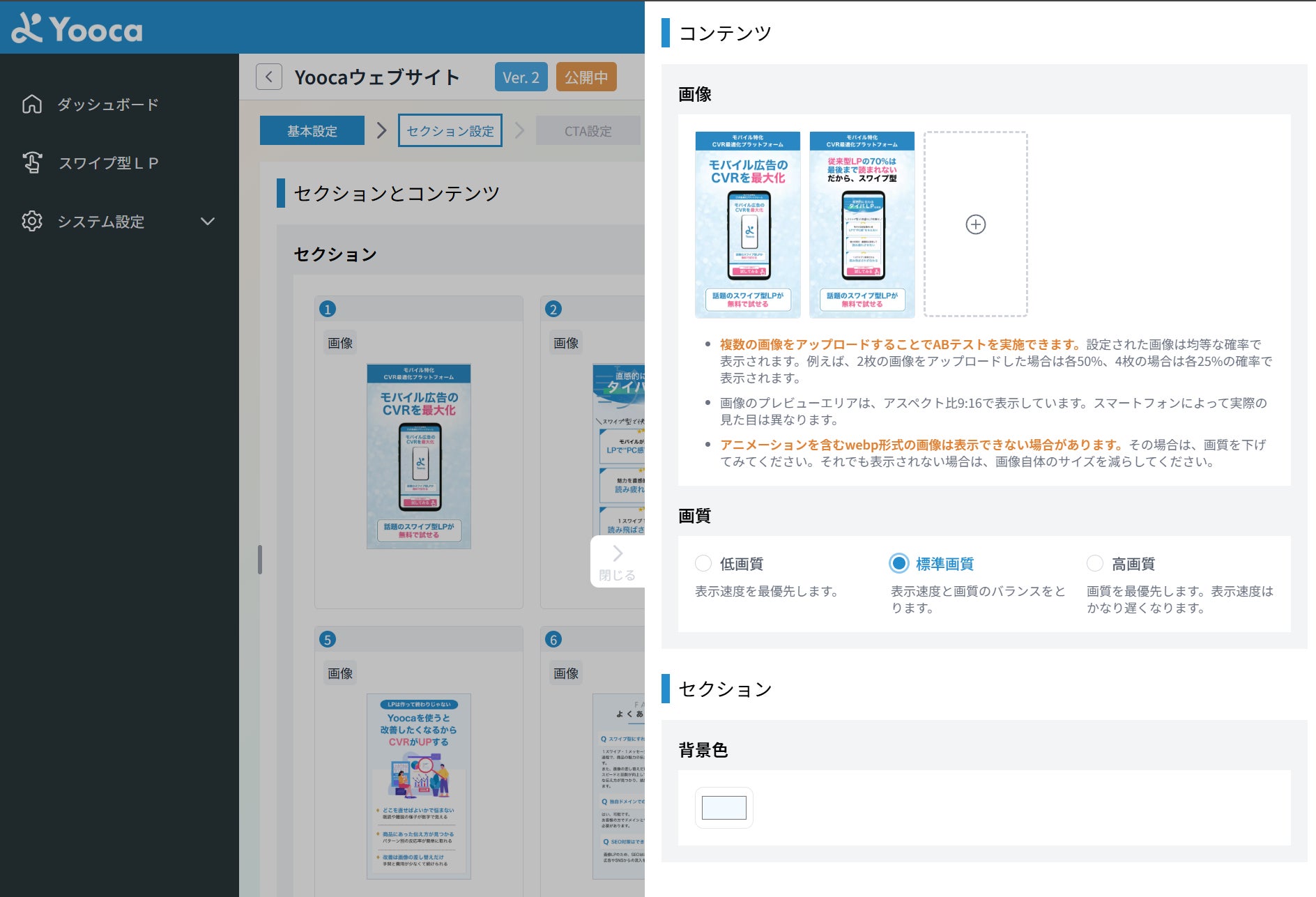This screenshot has width=1316, height=897.
Task: Click the 背景色 heading
Action: click(703, 750)
